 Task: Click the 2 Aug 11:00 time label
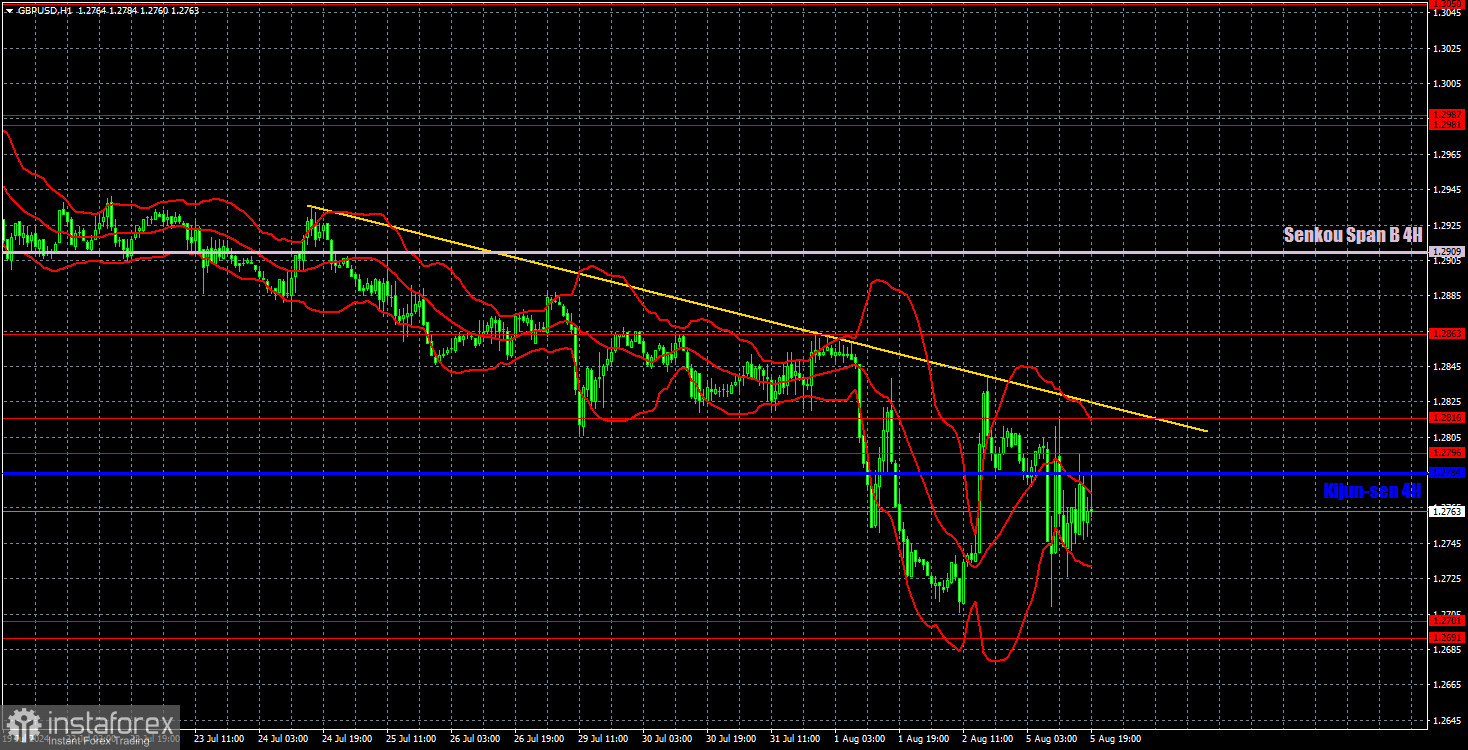coord(988,739)
